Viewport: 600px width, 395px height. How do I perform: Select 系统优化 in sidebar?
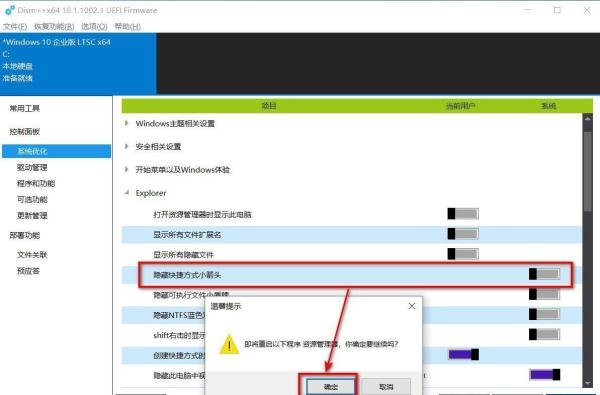57,151
